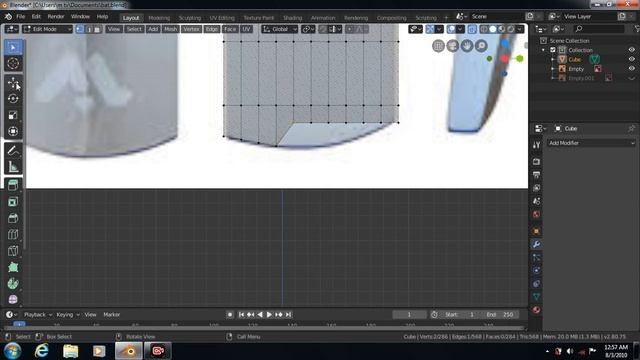
Task: Jump to the timeline end frame button
Action: 288,314
